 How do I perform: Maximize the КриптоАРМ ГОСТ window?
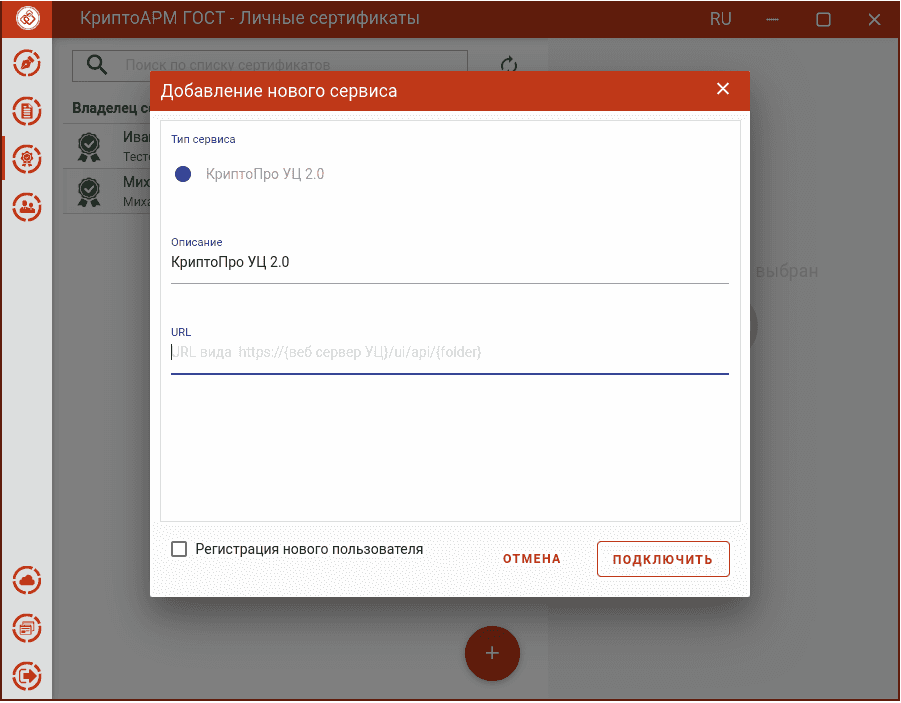point(823,20)
